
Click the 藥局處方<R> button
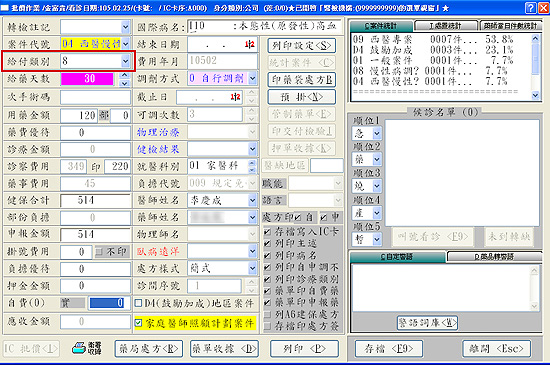[x=149, y=349]
